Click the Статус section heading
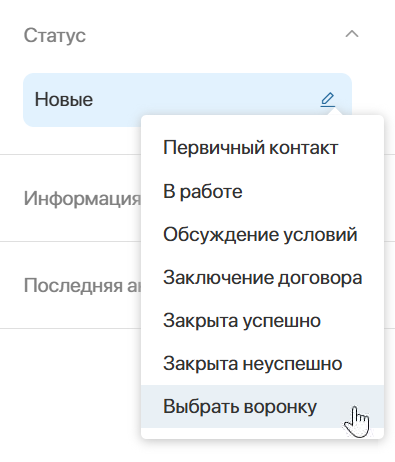Viewport: 395px width, 462px height. [55, 35]
